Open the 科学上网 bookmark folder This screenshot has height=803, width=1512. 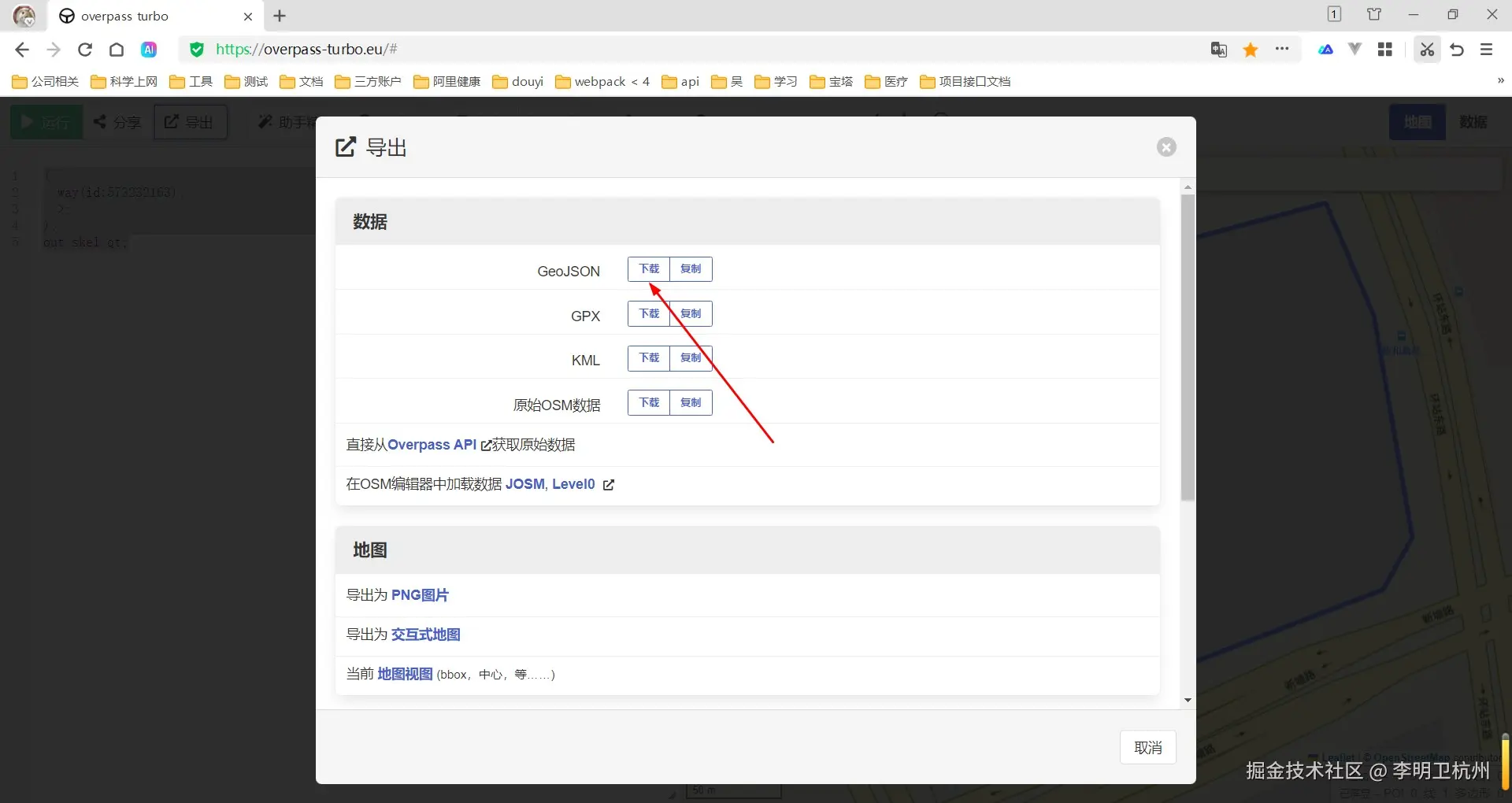click(x=124, y=82)
